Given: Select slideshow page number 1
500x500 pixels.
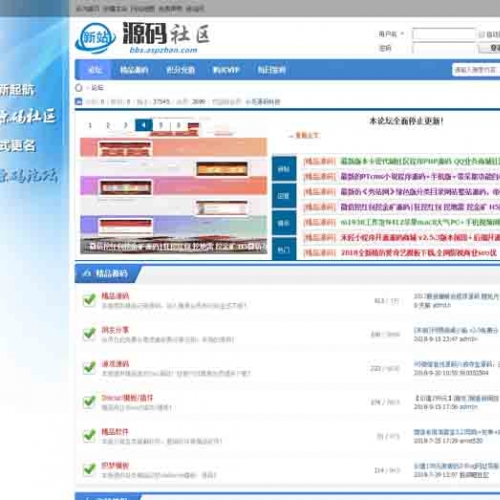Looking at the screenshot, I should [x=90, y=126].
